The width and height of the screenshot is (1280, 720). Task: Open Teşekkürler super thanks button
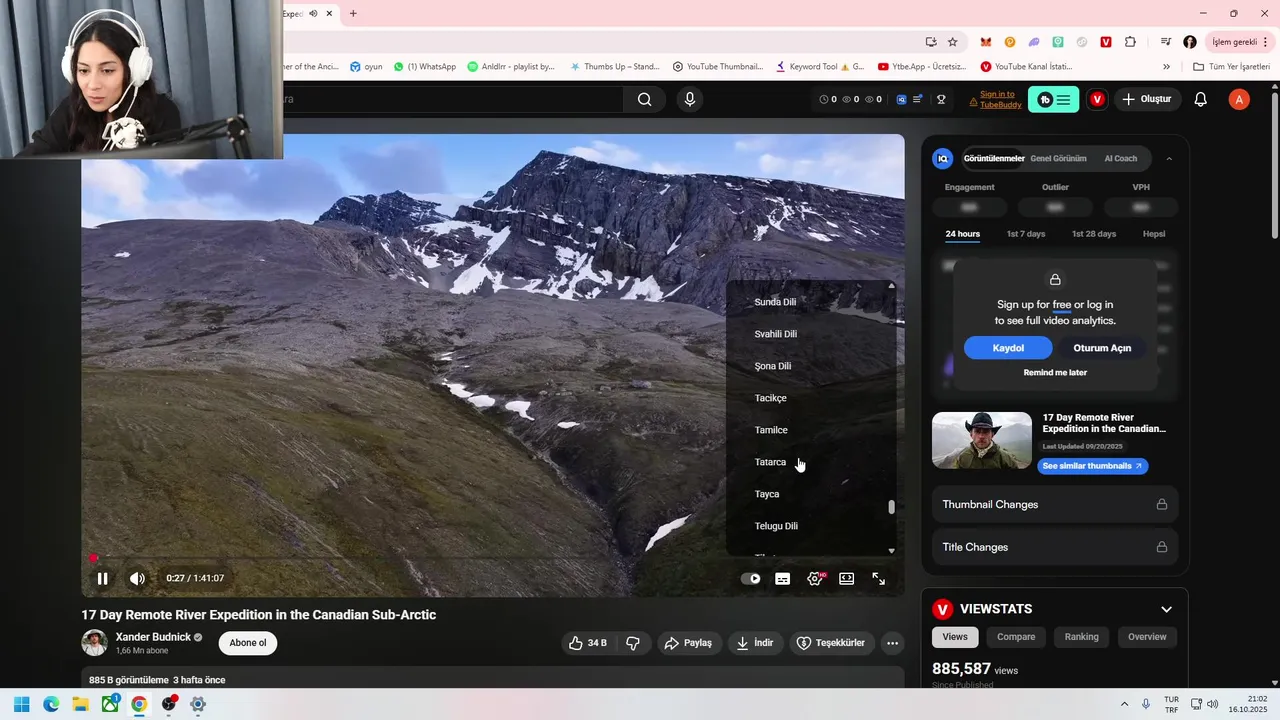[832, 643]
